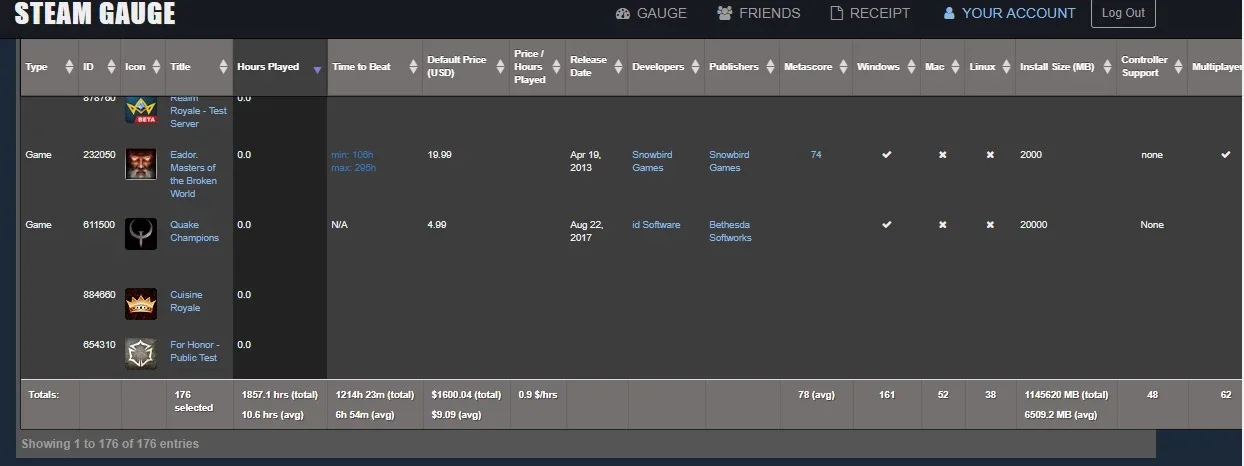Click the account user icon
Image resolution: width=1244 pixels, height=466 pixels.
[x=949, y=13]
